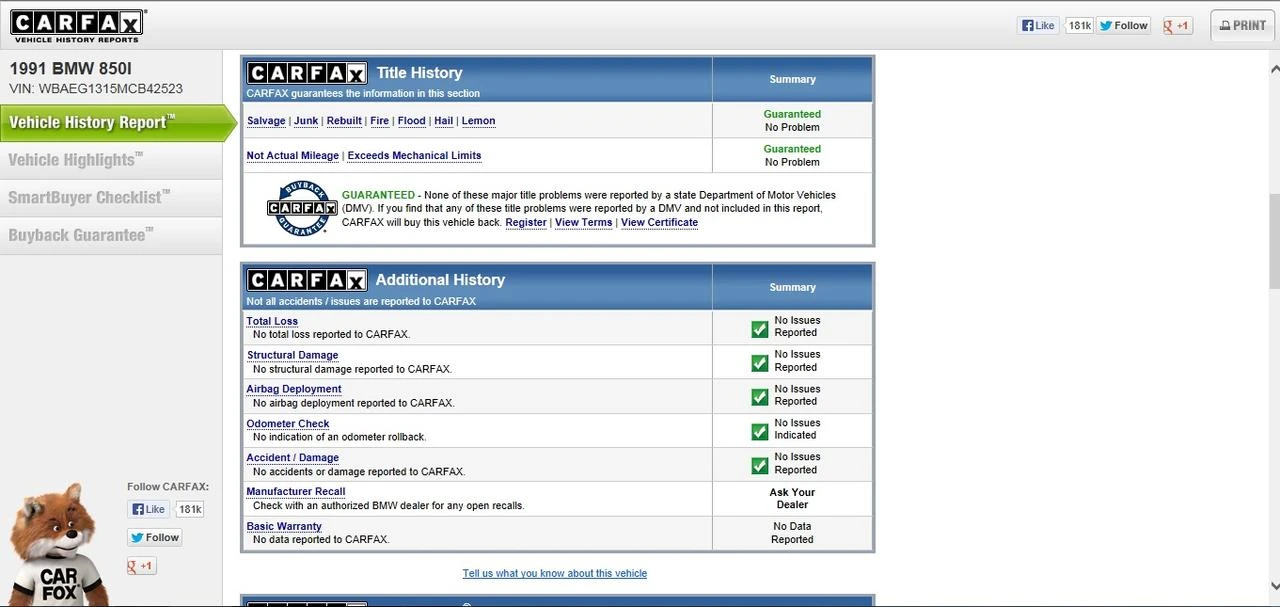Open the Odometer Check link
The width and height of the screenshot is (1280, 607).
288,424
